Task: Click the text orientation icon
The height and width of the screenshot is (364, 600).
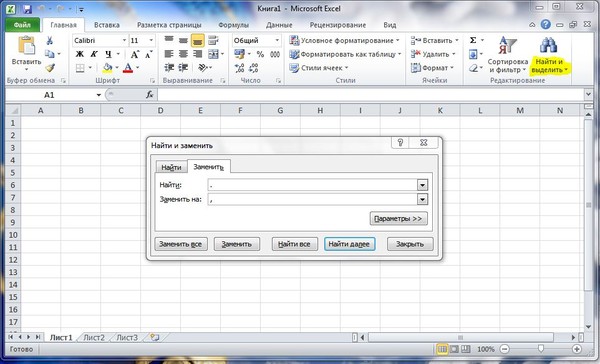Action: (203, 68)
